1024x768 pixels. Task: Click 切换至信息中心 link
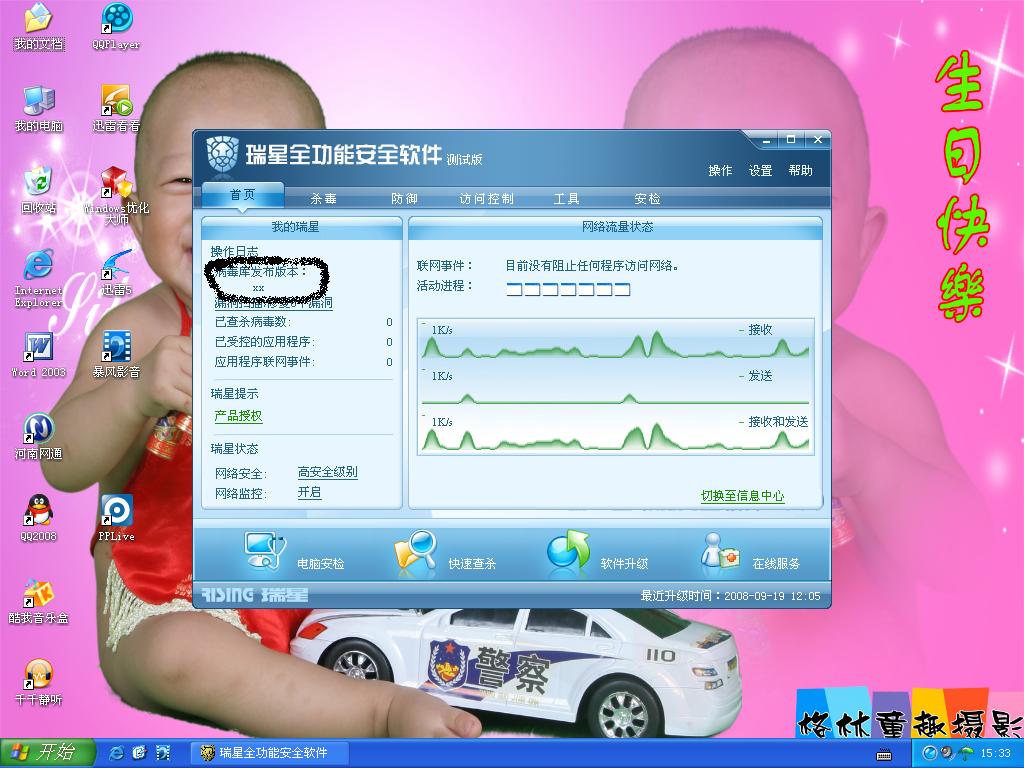(x=743, y=496)
